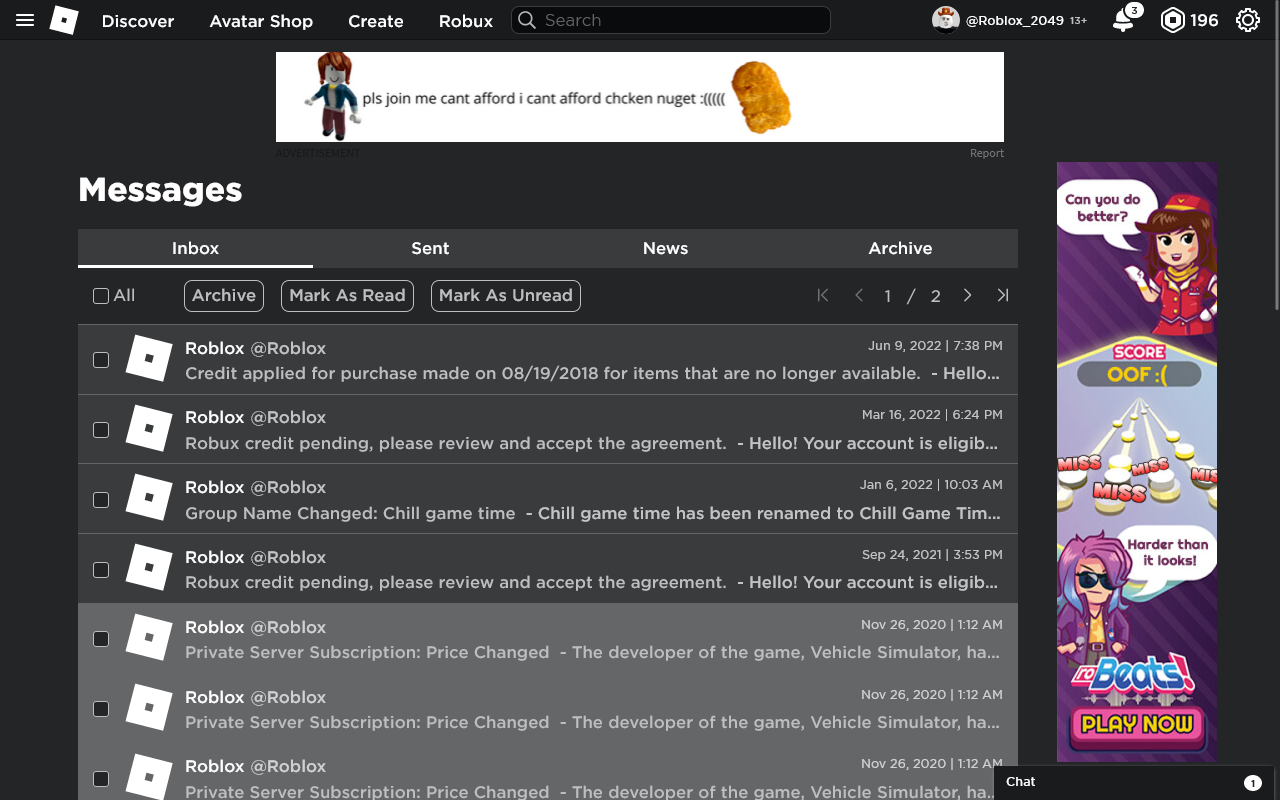Click the RoBeats Play Now advertisement
The image size is (1280, 800).
point(1137,462)
